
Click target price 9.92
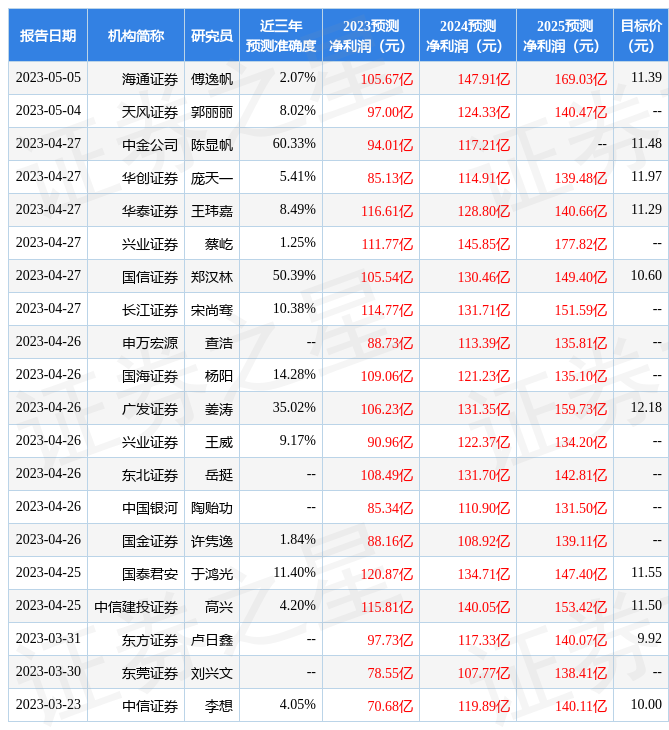pyautogui.click(x=649, y=639)
